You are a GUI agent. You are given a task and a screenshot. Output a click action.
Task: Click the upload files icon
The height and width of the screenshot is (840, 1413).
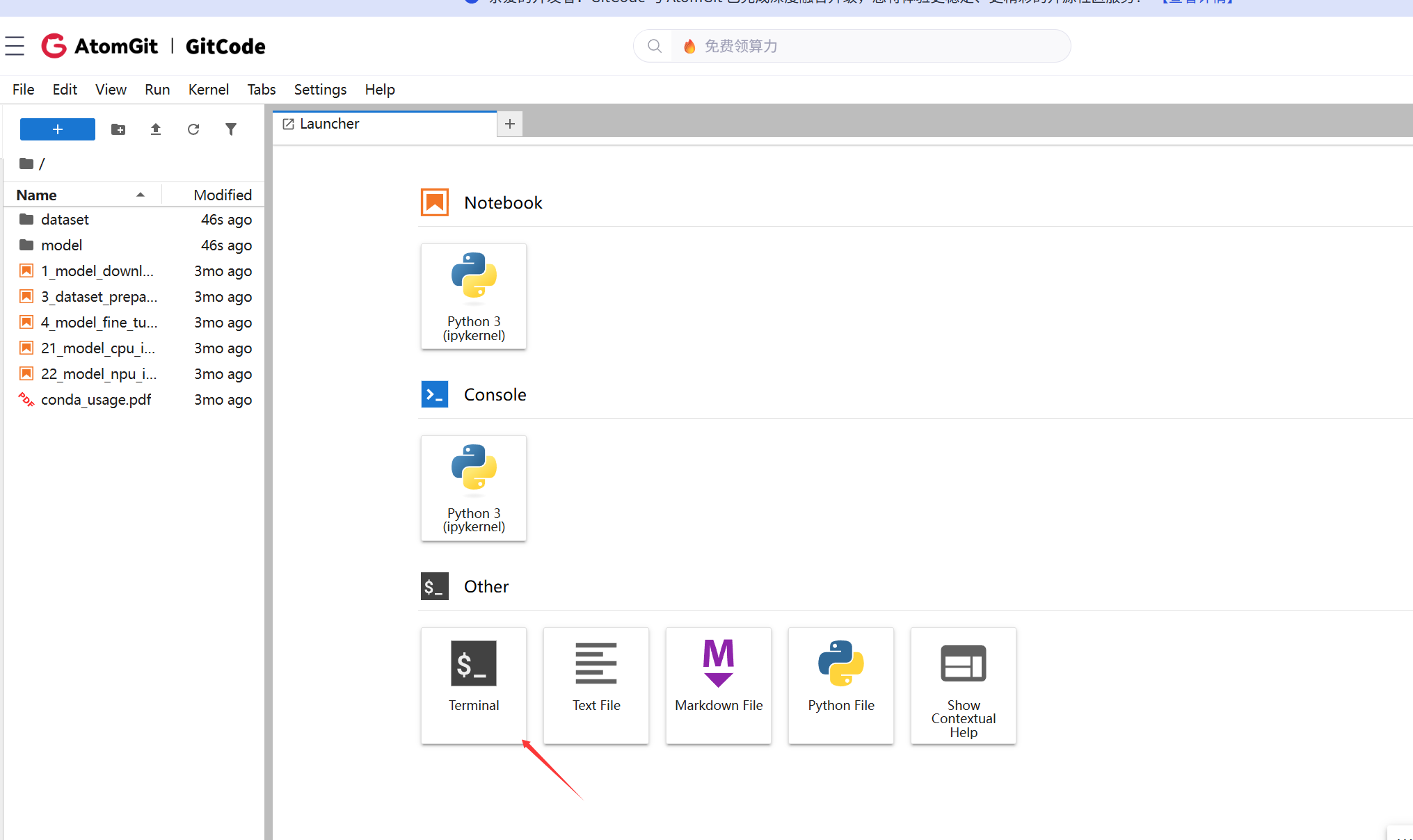pyautogui.click(x=156, y=129)
